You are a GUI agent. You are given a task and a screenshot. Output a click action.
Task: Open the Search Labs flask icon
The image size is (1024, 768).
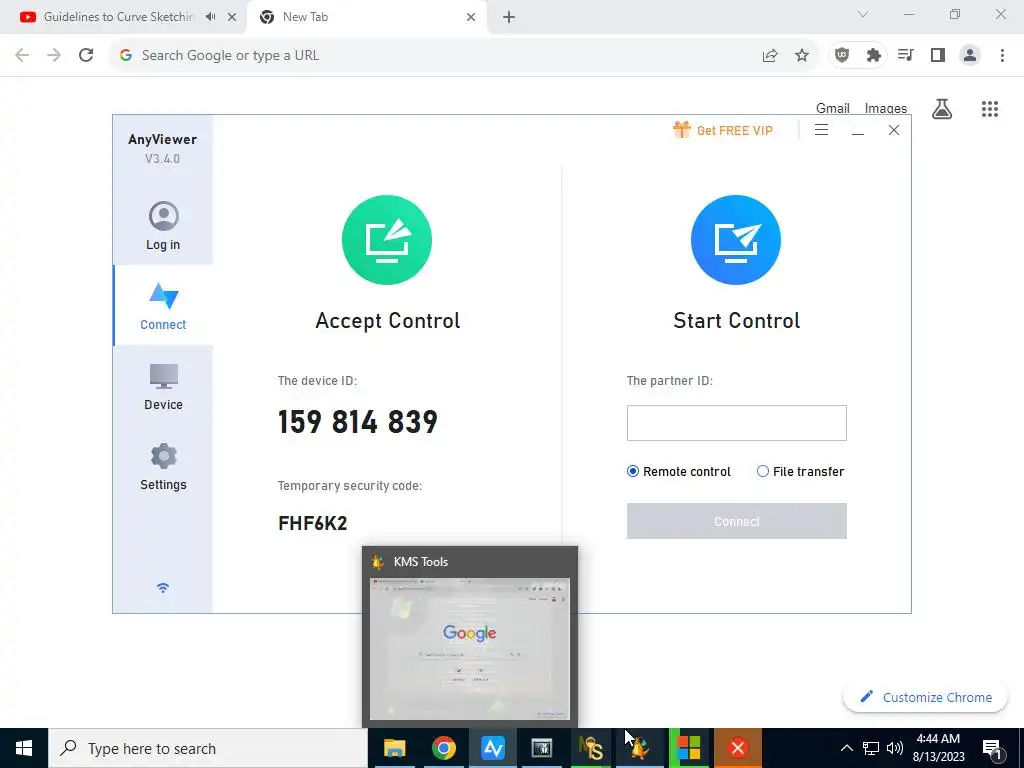(942, 108)
